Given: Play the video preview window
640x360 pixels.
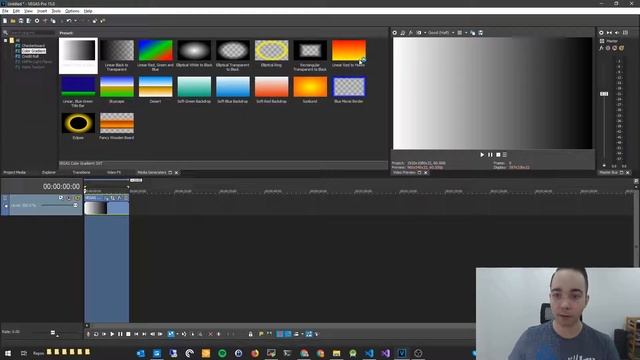Looking at the screenshot, I should pyautogui.click(x=482, y=155).
